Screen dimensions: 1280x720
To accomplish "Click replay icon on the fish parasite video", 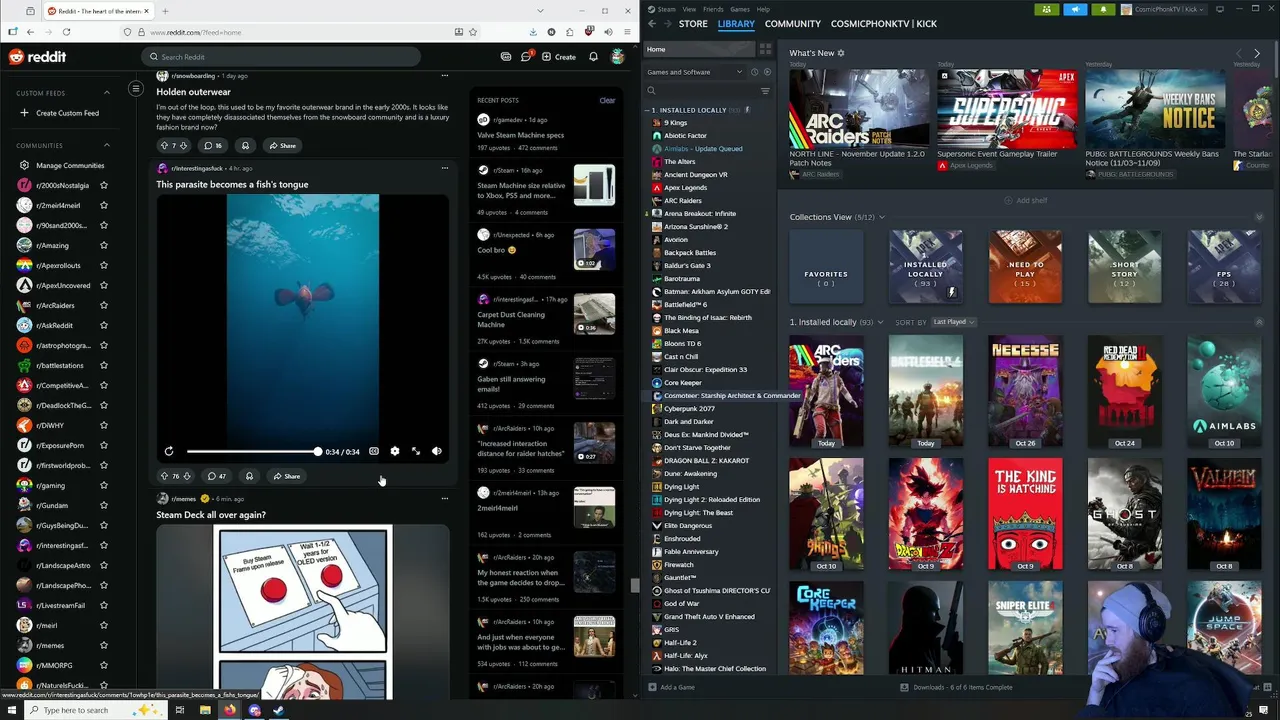I will (169, 452).
